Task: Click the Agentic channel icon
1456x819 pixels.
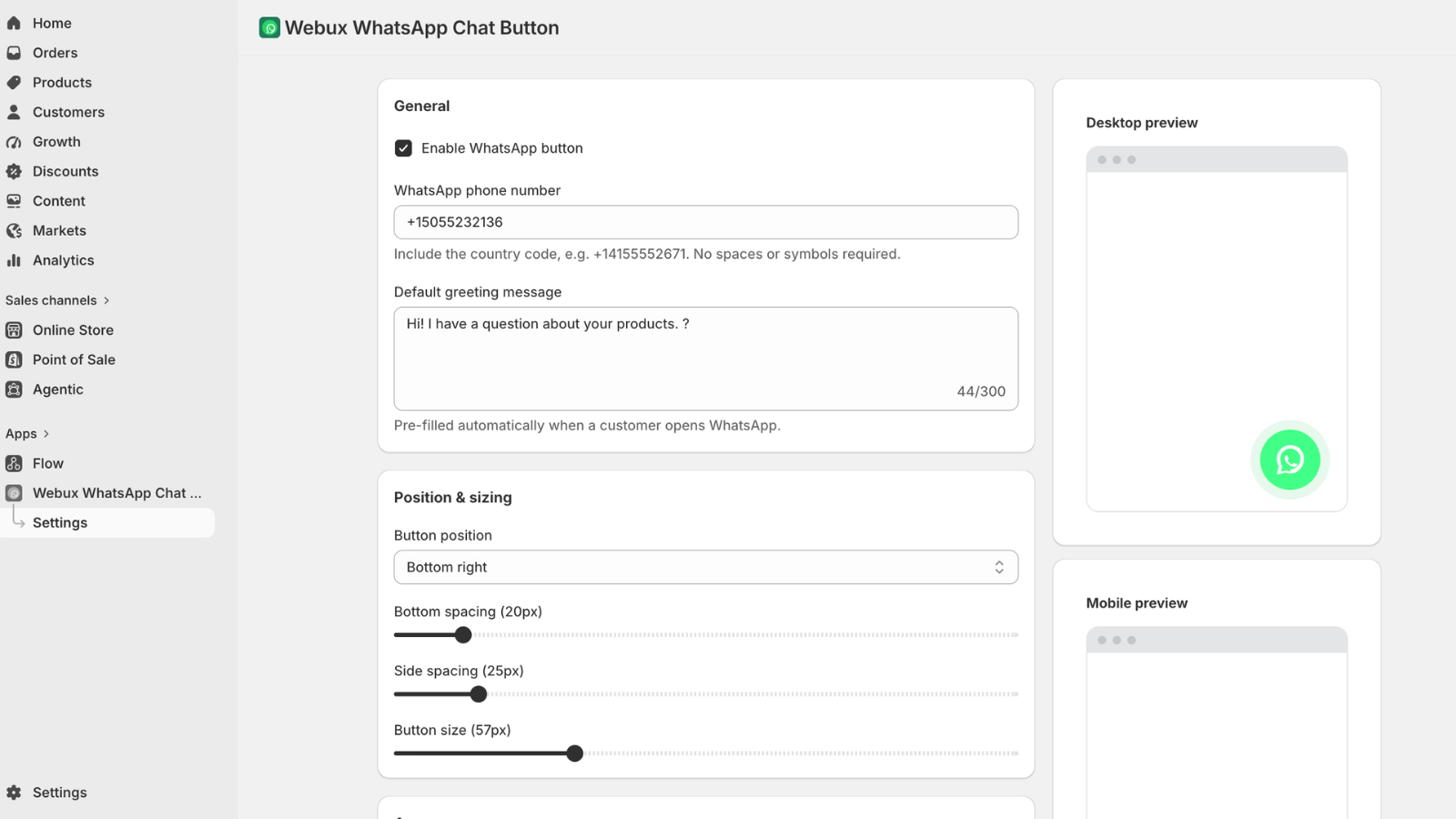Action: 14,389
